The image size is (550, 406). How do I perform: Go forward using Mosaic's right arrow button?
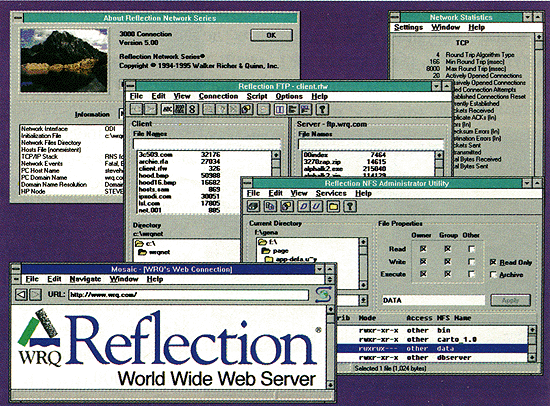tap(35, 294)
